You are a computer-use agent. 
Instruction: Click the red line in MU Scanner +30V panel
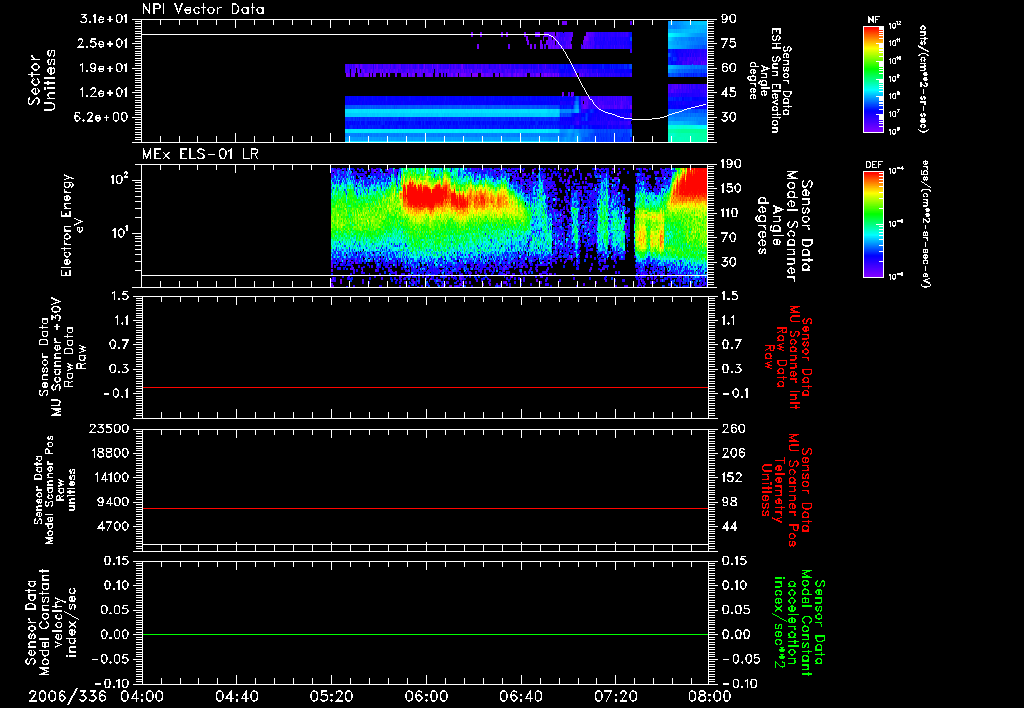coord(424,388)
